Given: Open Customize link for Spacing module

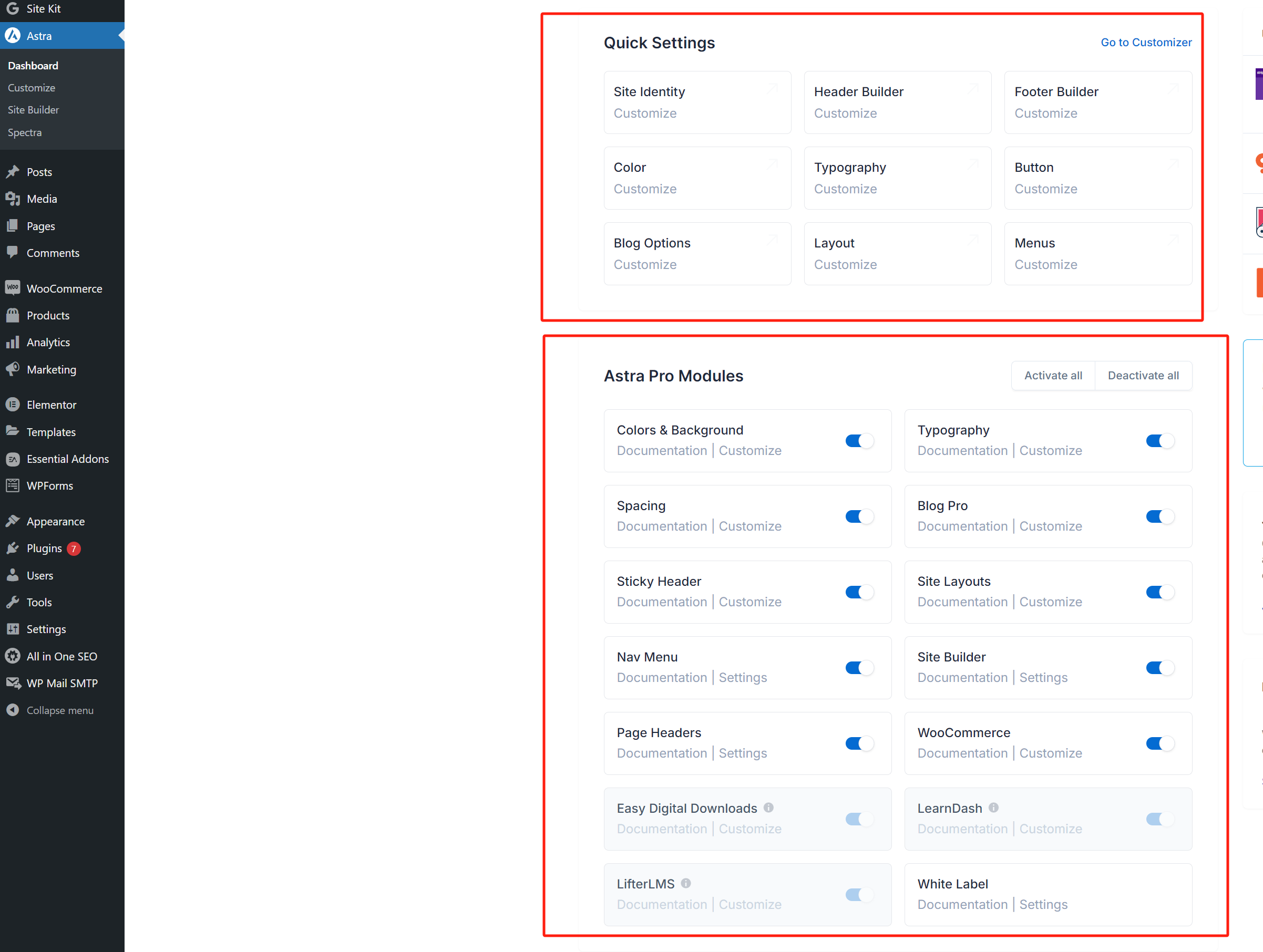Looking at the screenshot, I should [749, 526].
